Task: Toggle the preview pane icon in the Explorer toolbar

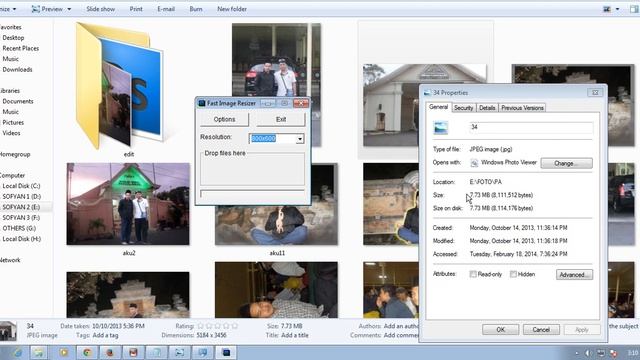Action: (634, 9)
